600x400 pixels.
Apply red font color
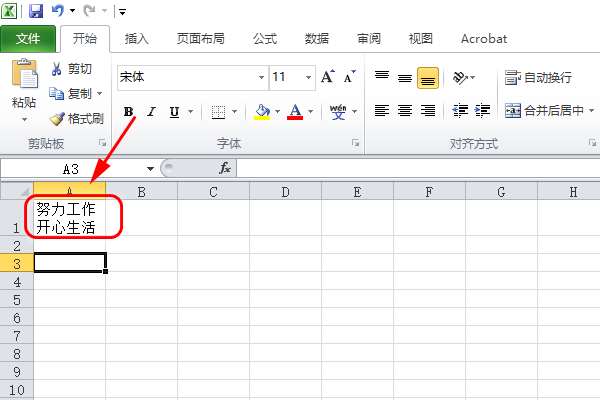[x=295, y=112]
